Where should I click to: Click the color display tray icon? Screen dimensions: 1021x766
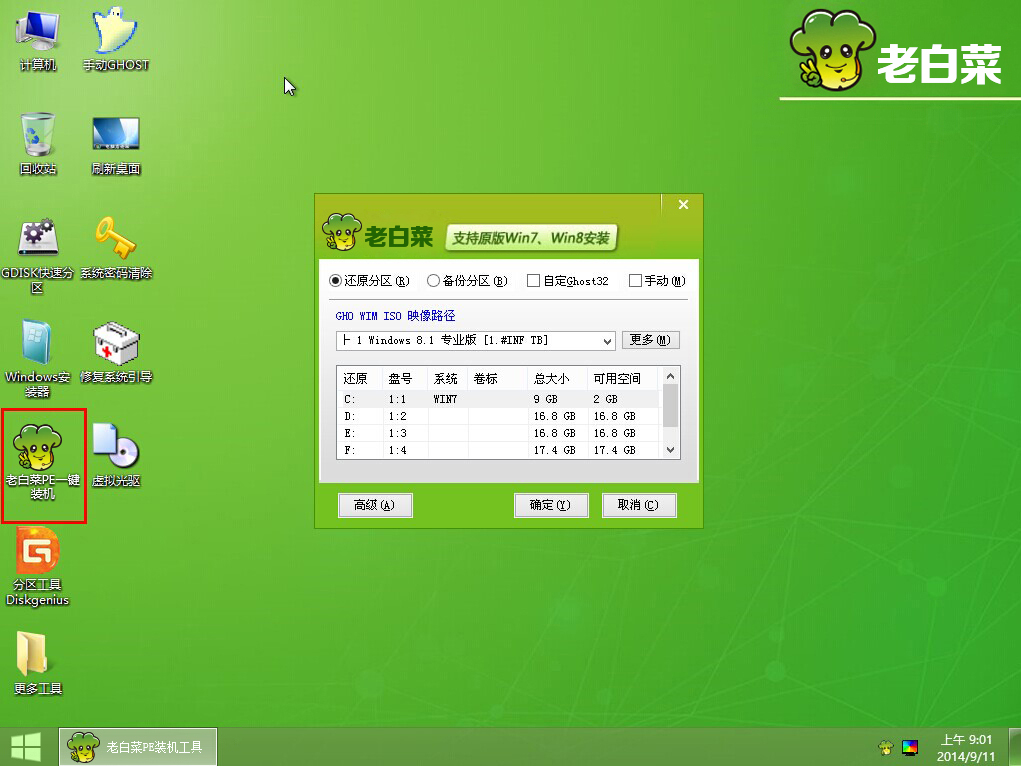click(910, 747)
